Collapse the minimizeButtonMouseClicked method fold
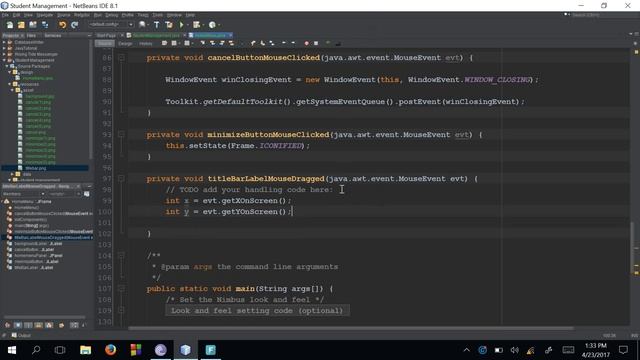Image resolution: width=640 pixels, height=360 pixels. click(121, 134)
